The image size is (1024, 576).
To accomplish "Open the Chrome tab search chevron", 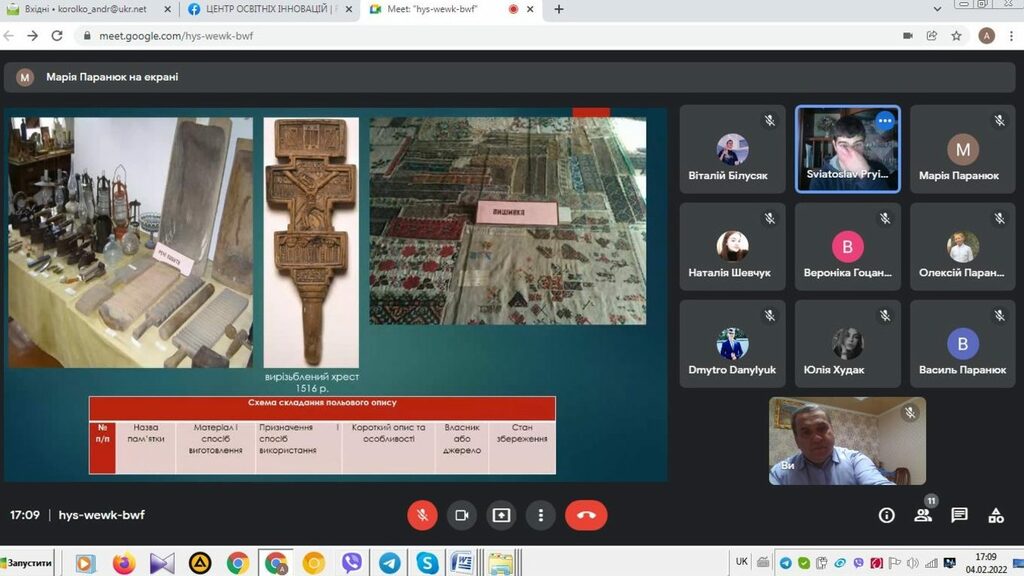I will tap(936, 9).
